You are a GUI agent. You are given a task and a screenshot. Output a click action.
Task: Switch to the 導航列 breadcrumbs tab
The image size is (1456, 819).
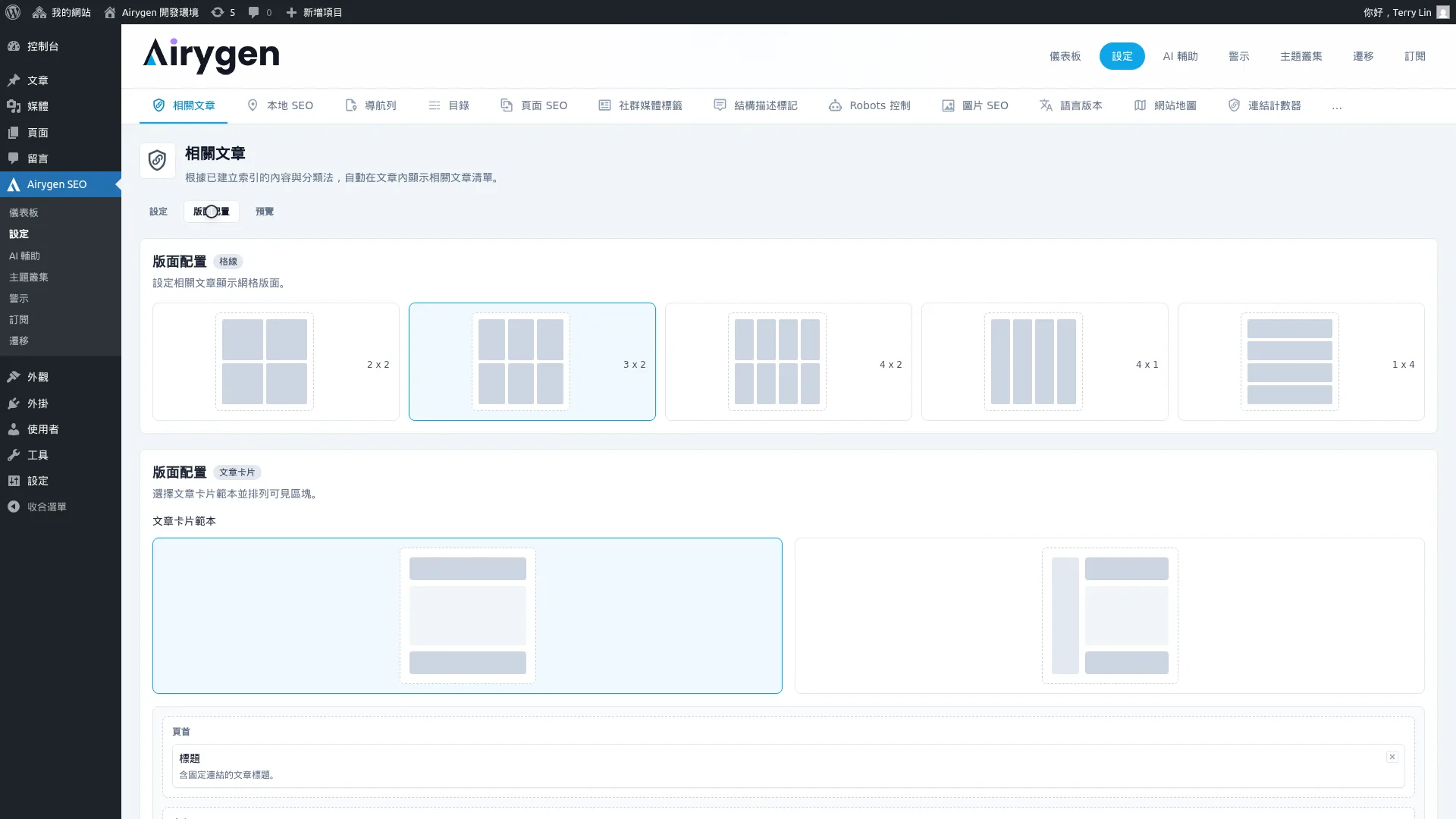click(371, 105)
